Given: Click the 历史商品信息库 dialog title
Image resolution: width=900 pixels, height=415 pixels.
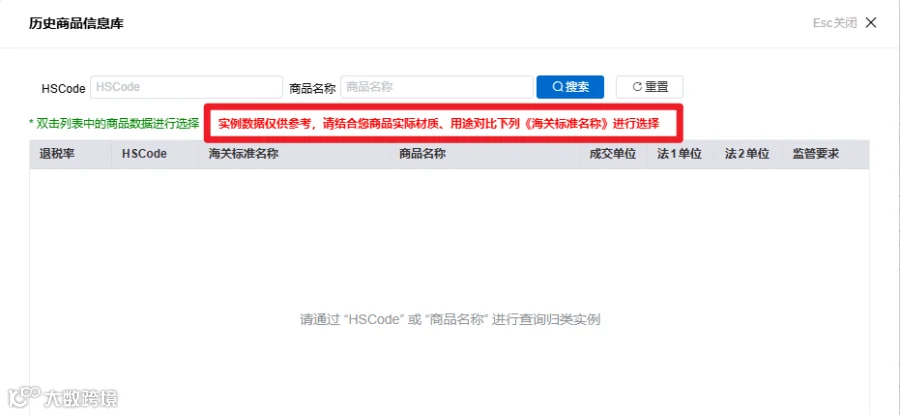Looking at the screenshot, I should click(x=76, y=24).
